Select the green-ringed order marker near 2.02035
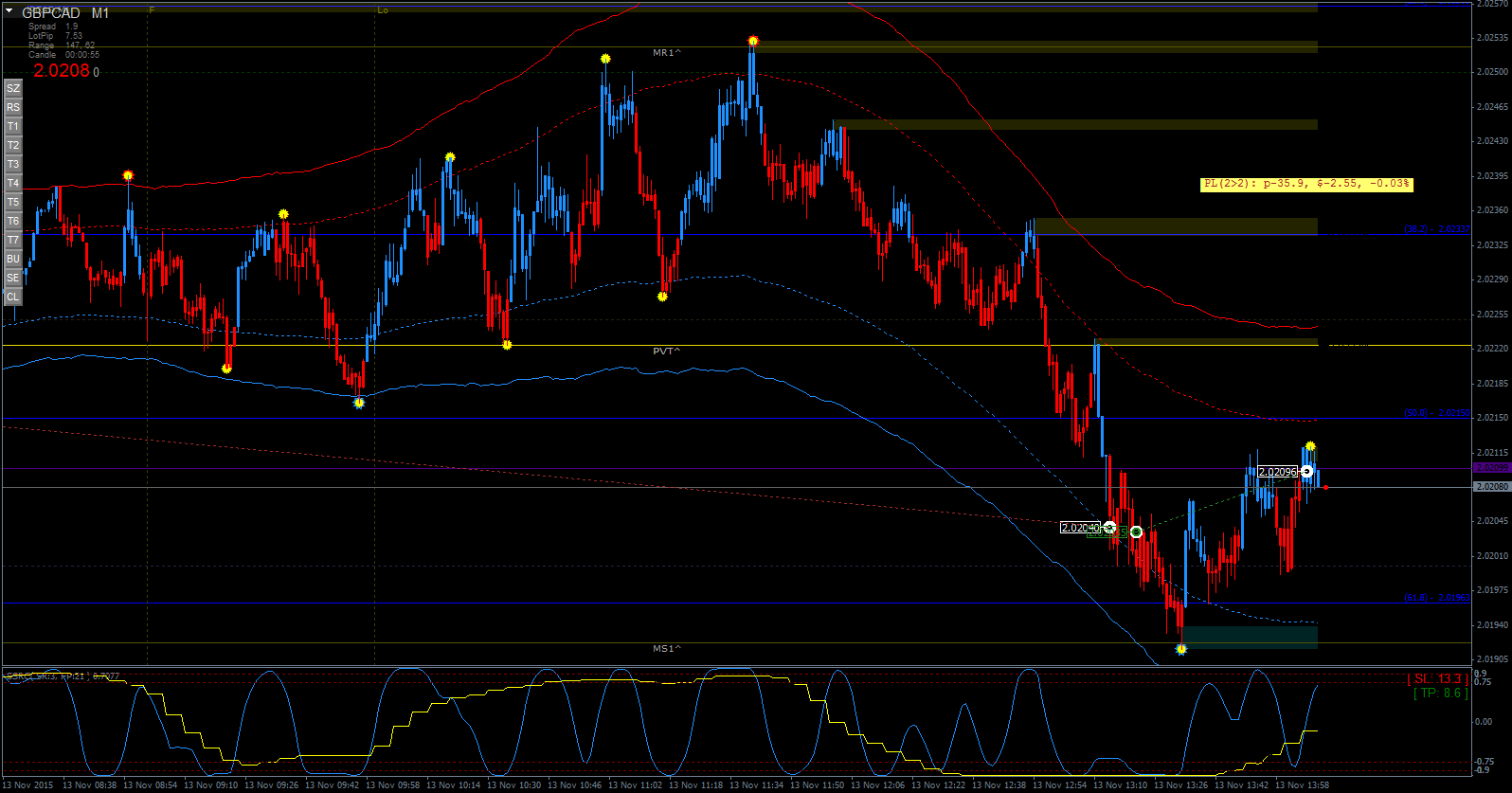Viewport: 1512px width, 793px height. [1136, 532]
